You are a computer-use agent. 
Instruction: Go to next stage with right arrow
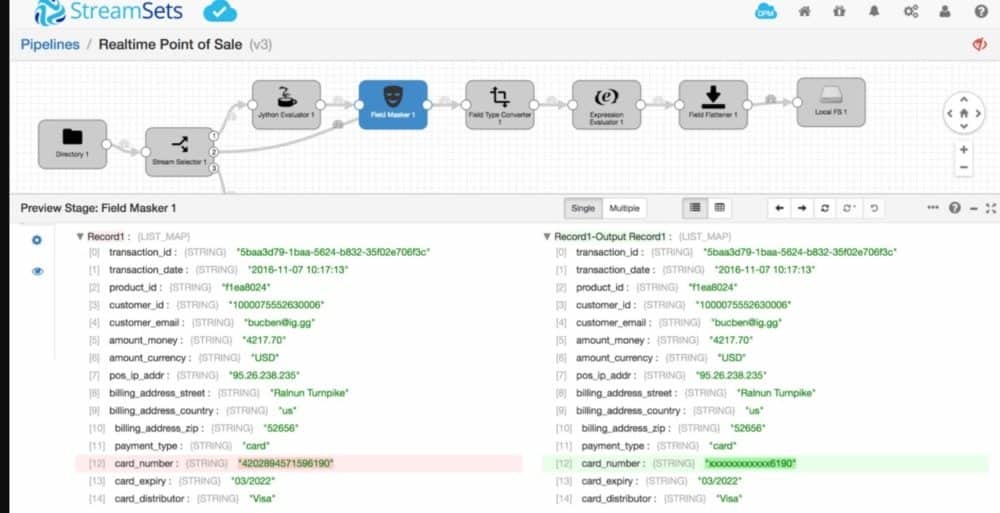tap(801, 208)
